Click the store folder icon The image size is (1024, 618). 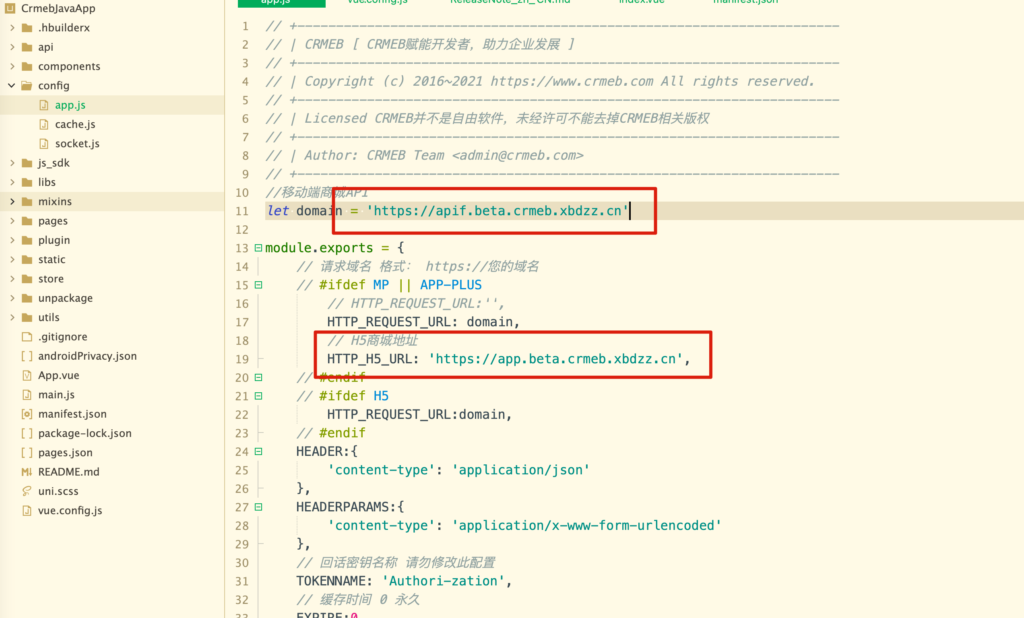click(27, 279)
